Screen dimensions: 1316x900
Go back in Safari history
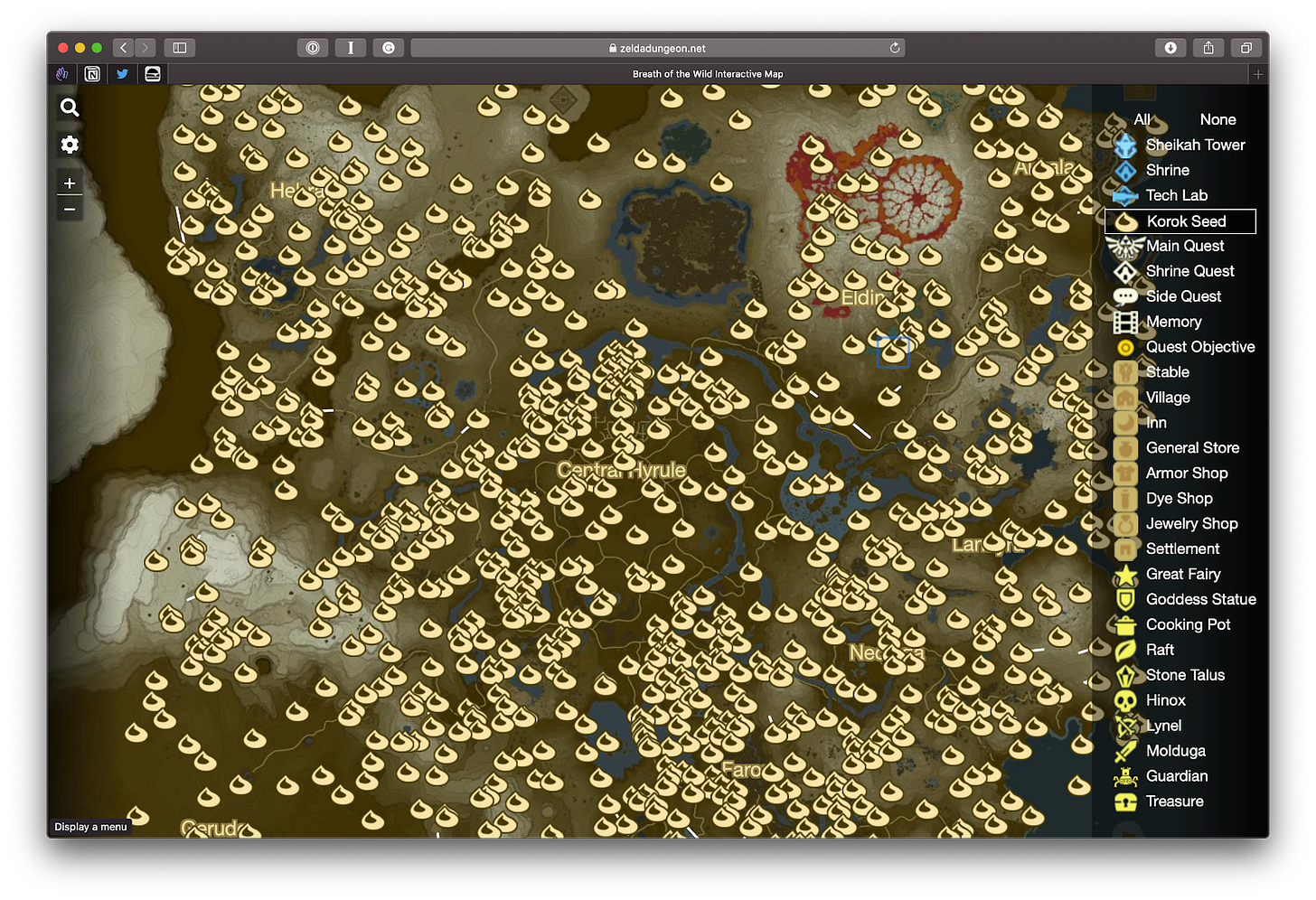click(124, 48)
